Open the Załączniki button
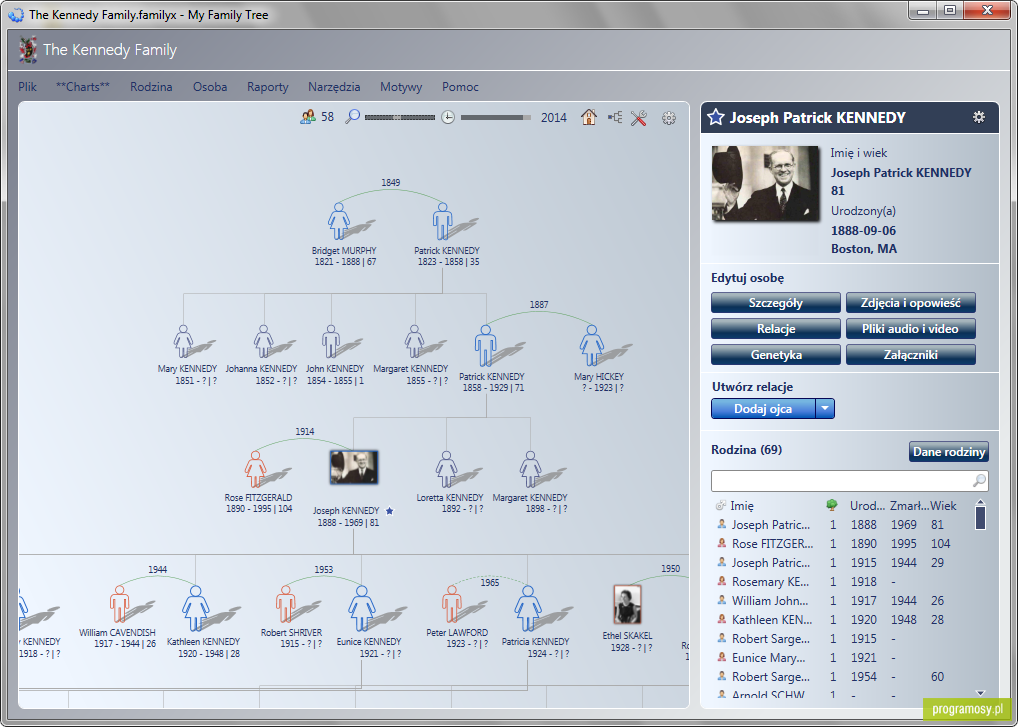Viewport: 1018px width, 727px height. 911,355
